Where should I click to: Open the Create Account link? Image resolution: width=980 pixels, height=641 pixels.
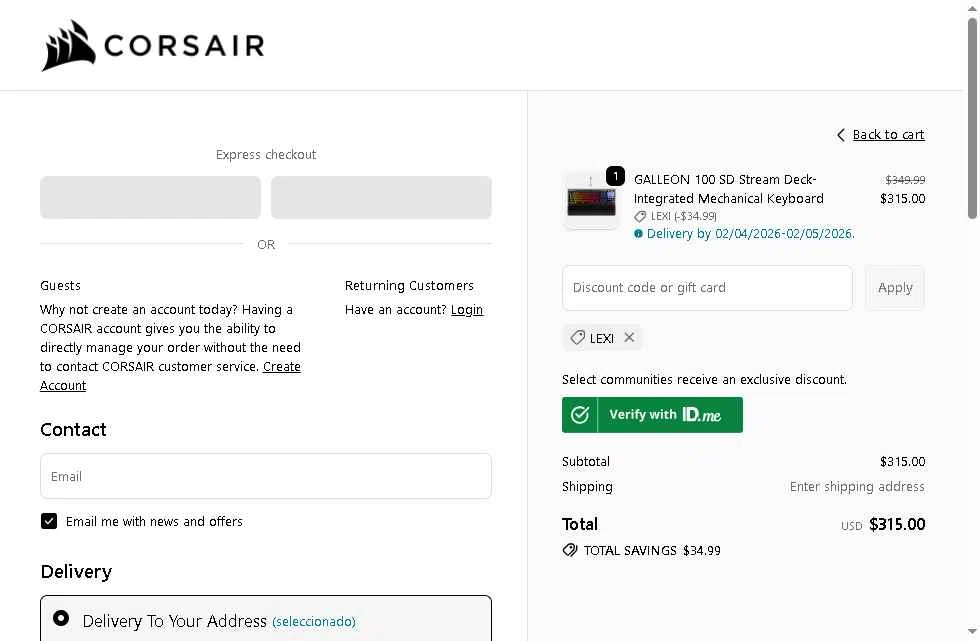pos(170,375)
